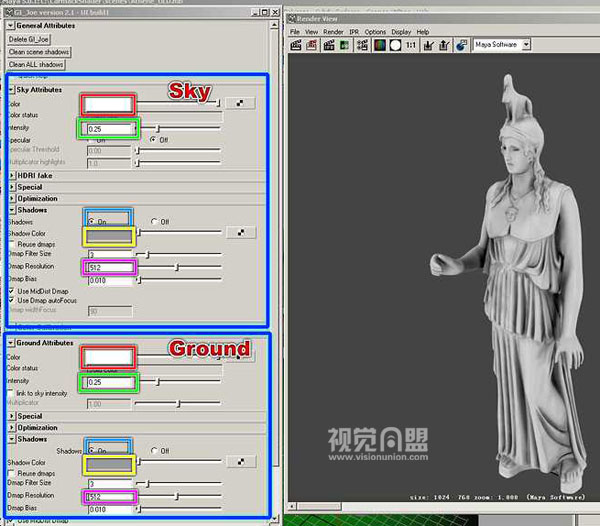Click the Sky Color checker map button
Image resolution: width=600 pixels, height=526 pixels.
coord(240,103)
